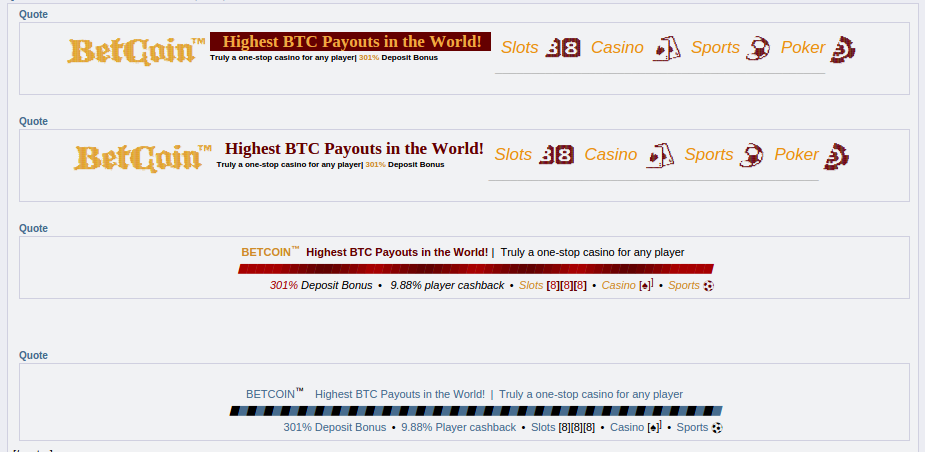This screenshot has height=452, width=925.
Task: Click the slots 88 icon in the plain-headline banner
Action: 556,154
